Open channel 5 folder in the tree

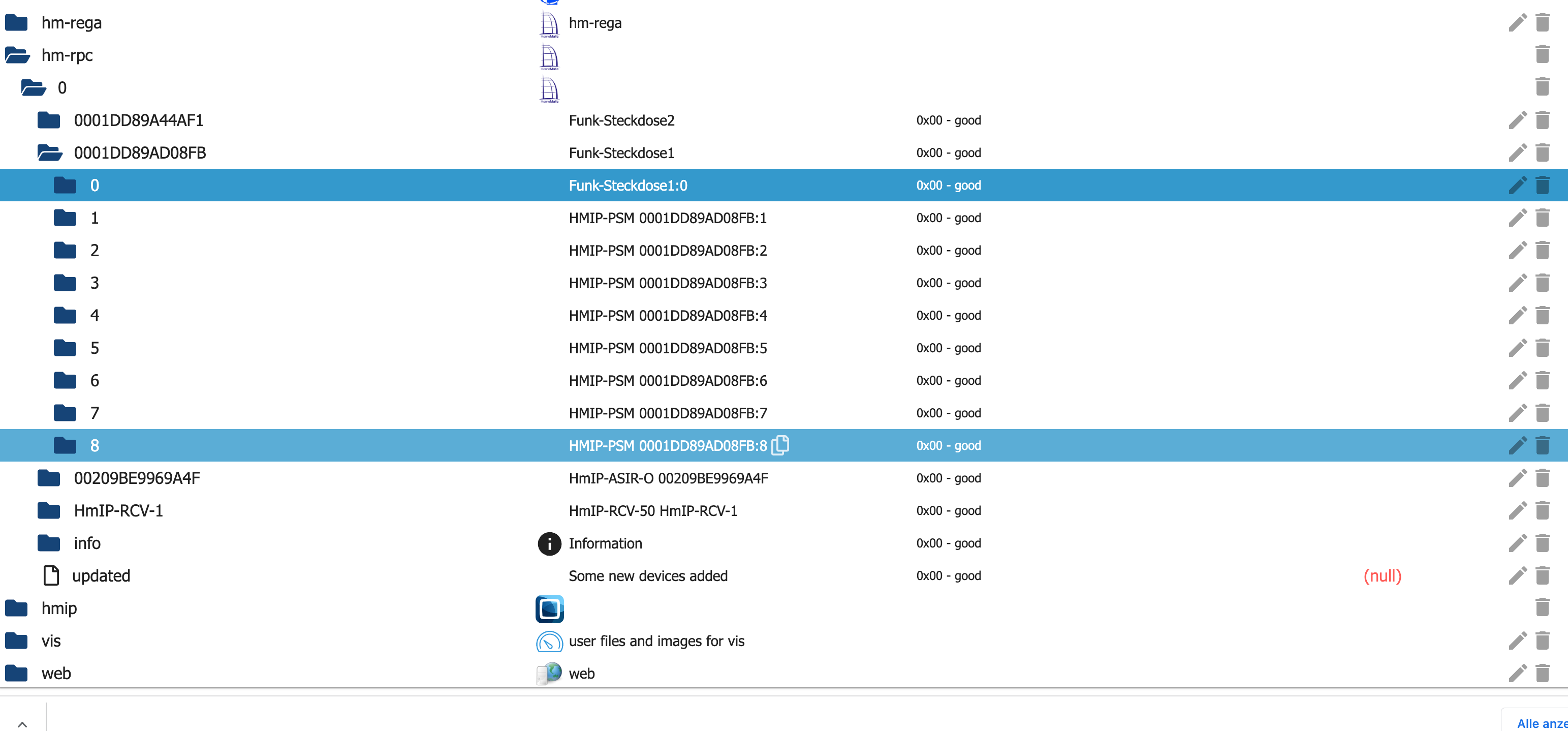pos(65,348)
